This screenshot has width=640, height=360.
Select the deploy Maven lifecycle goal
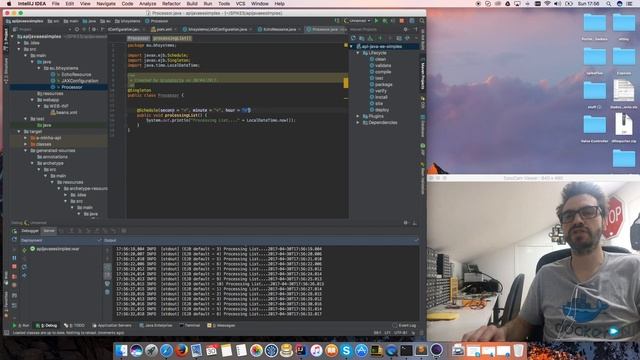pyautogui.click(x=382, y=110)
